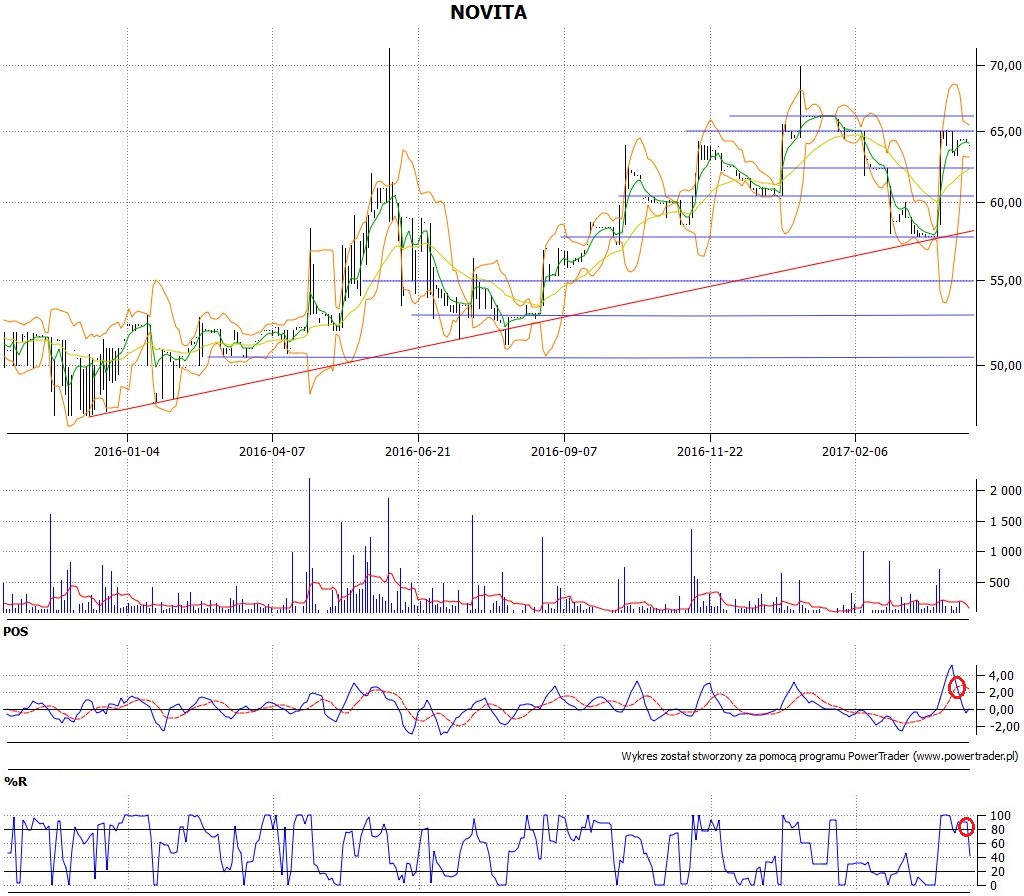Viewport: 1024px width, 896px height.
Task: Click the 4,00 POS axis value
Action: (x=1002, y=676)
